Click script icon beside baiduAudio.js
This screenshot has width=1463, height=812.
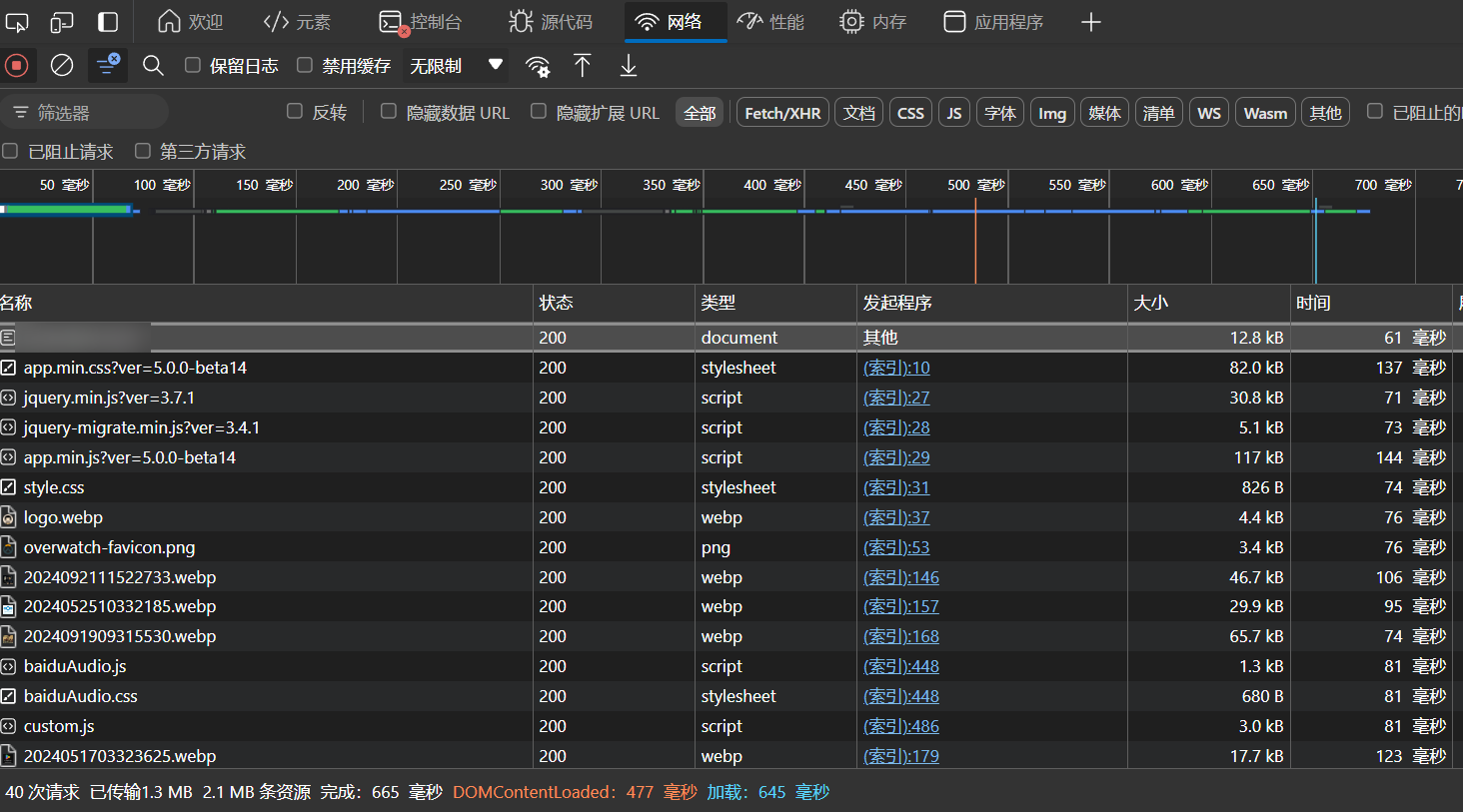coord(8,666)
